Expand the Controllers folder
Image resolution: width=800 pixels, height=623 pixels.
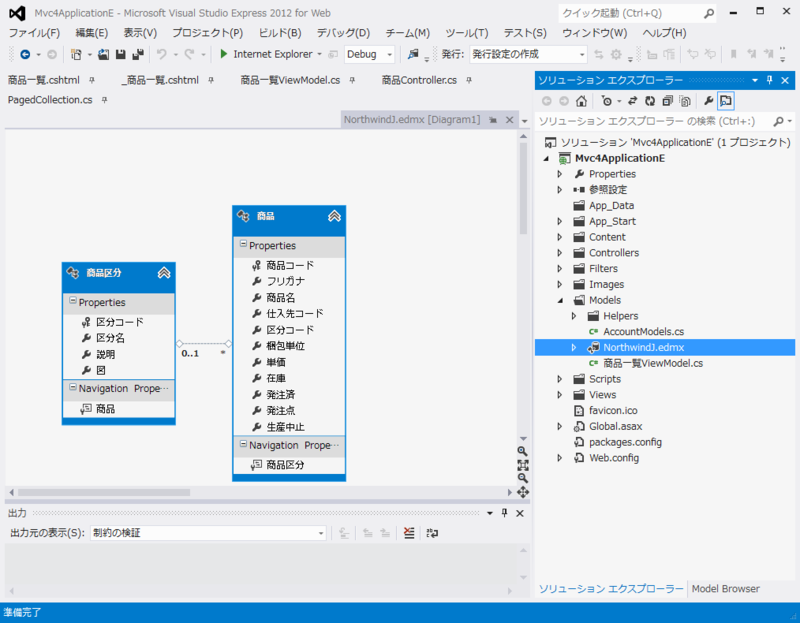click(x=560, y=253)
